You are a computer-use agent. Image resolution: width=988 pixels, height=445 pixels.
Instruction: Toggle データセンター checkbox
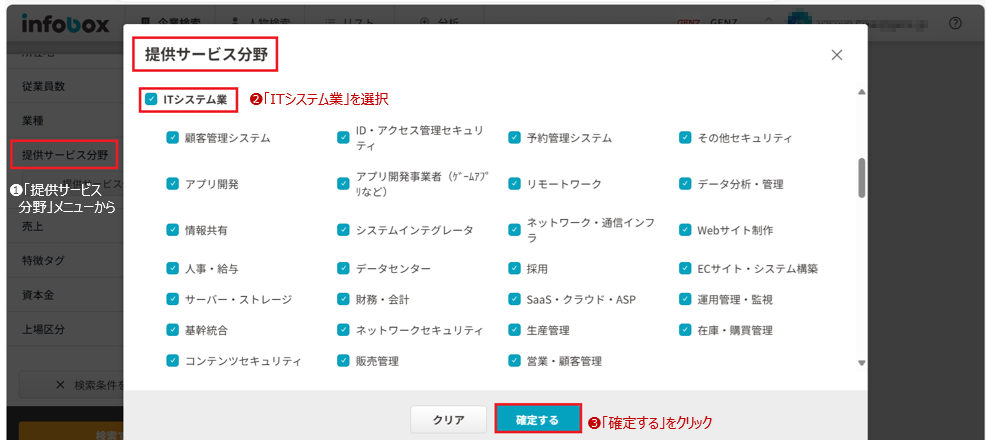point(343,269)
